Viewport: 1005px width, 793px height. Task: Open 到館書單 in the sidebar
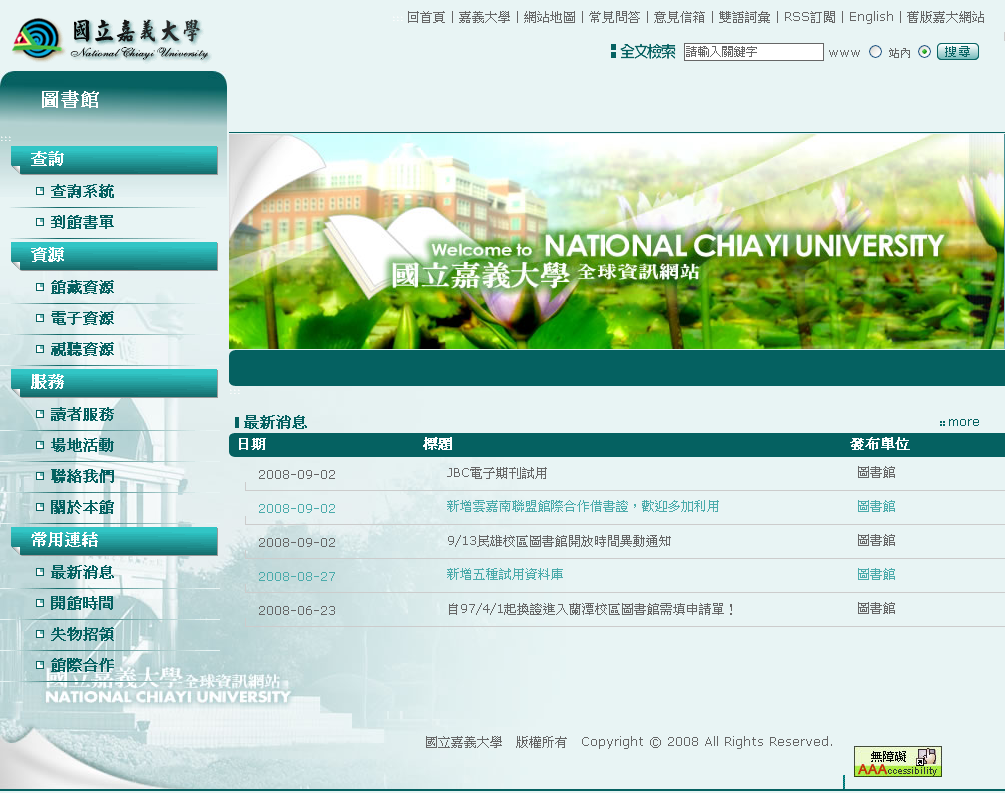point(82,222)
